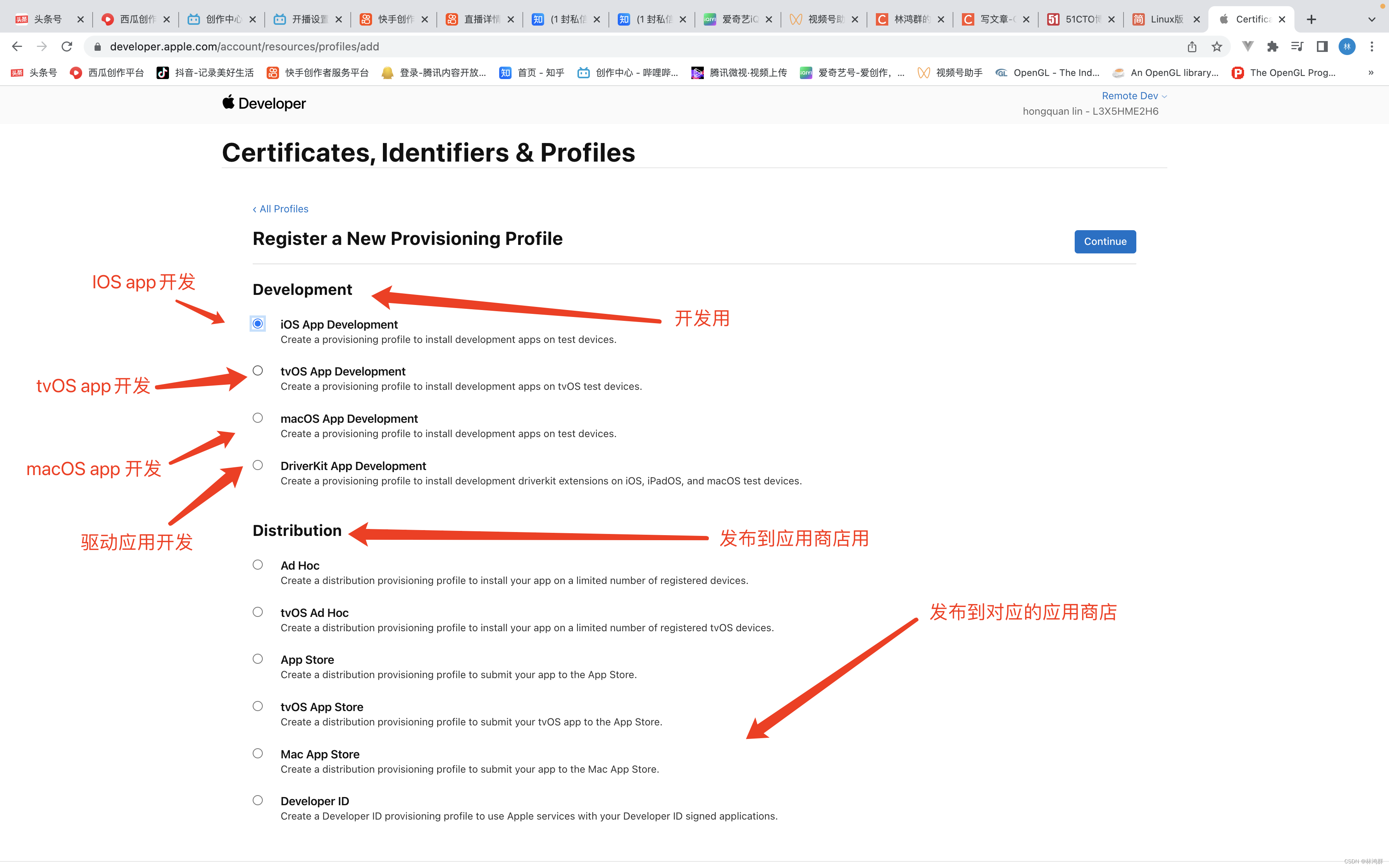The width and height of the screenshot is (1389, 868).
Task: Open The OpenGL Prog... bookmark
Action: pos(1284,73)
